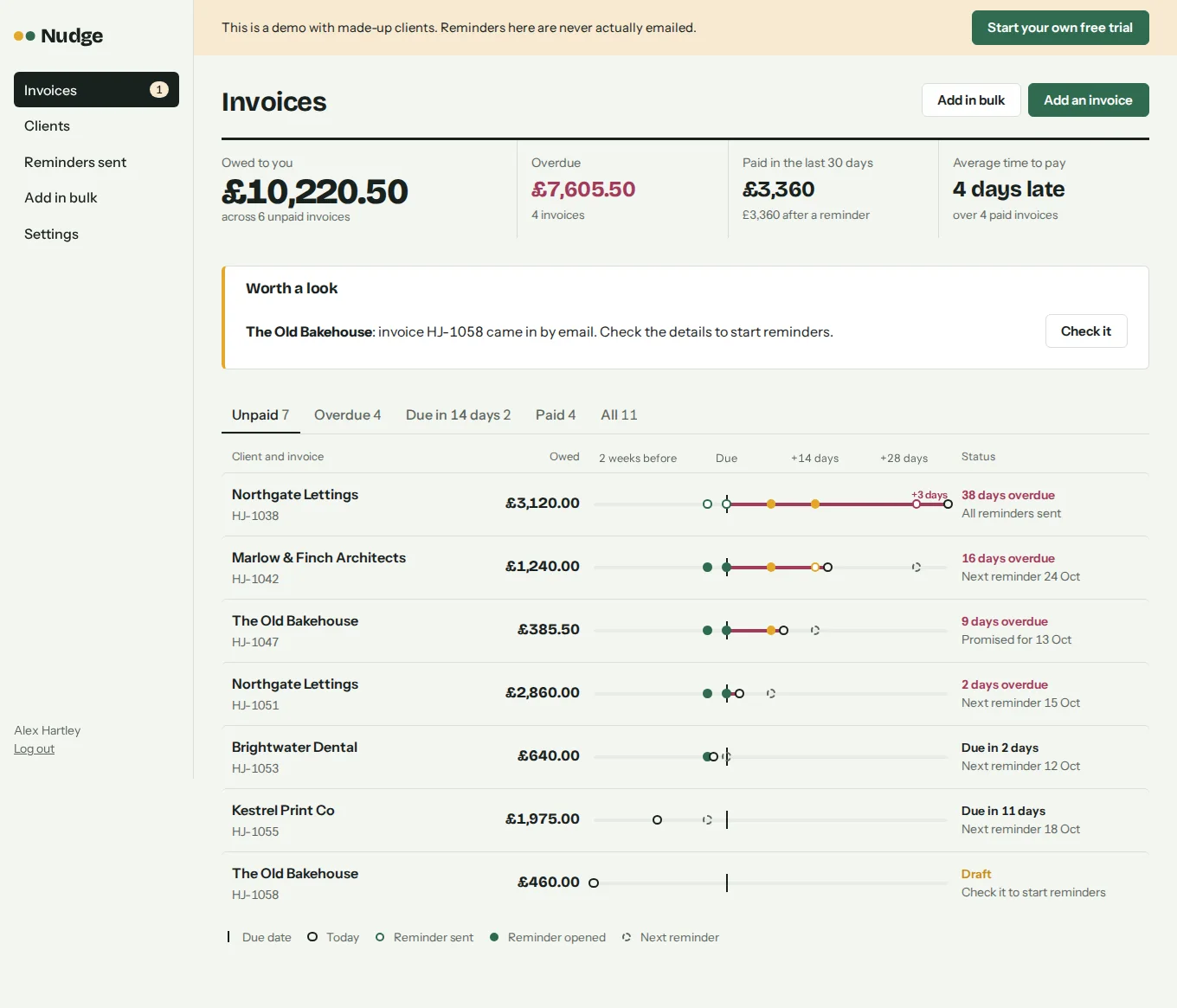Click today marker on HJ-1038 timeline

click(948, 504)
